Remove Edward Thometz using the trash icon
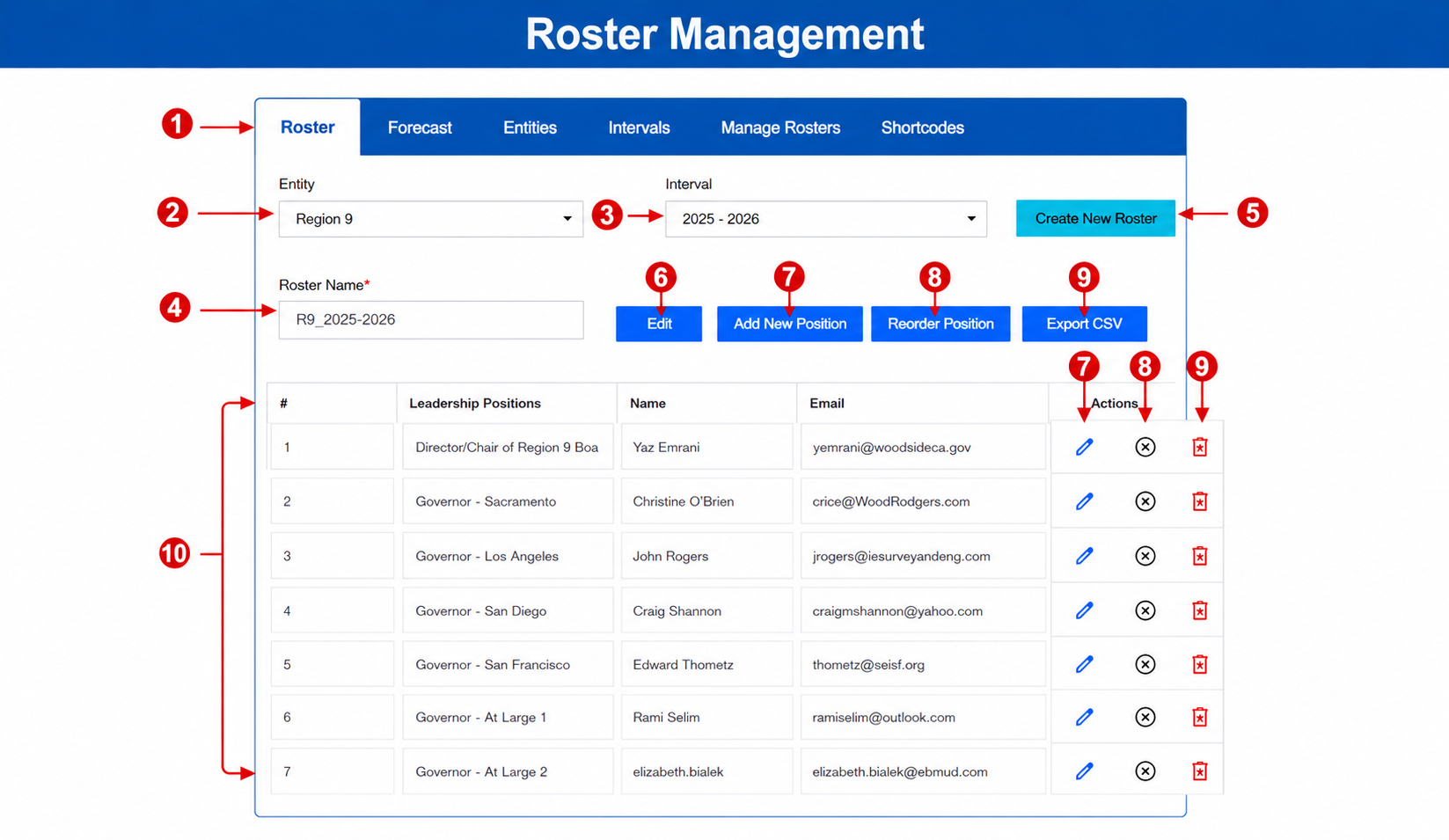 1200,664
